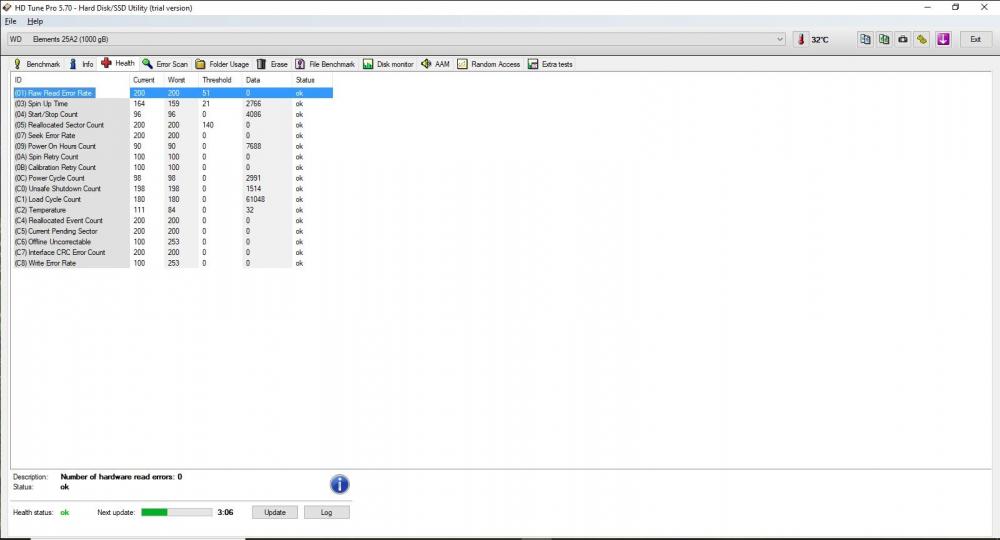Click the Exit button
Image resolution: width=1000 pixels, height=540 pixels.
coord(975,39)
